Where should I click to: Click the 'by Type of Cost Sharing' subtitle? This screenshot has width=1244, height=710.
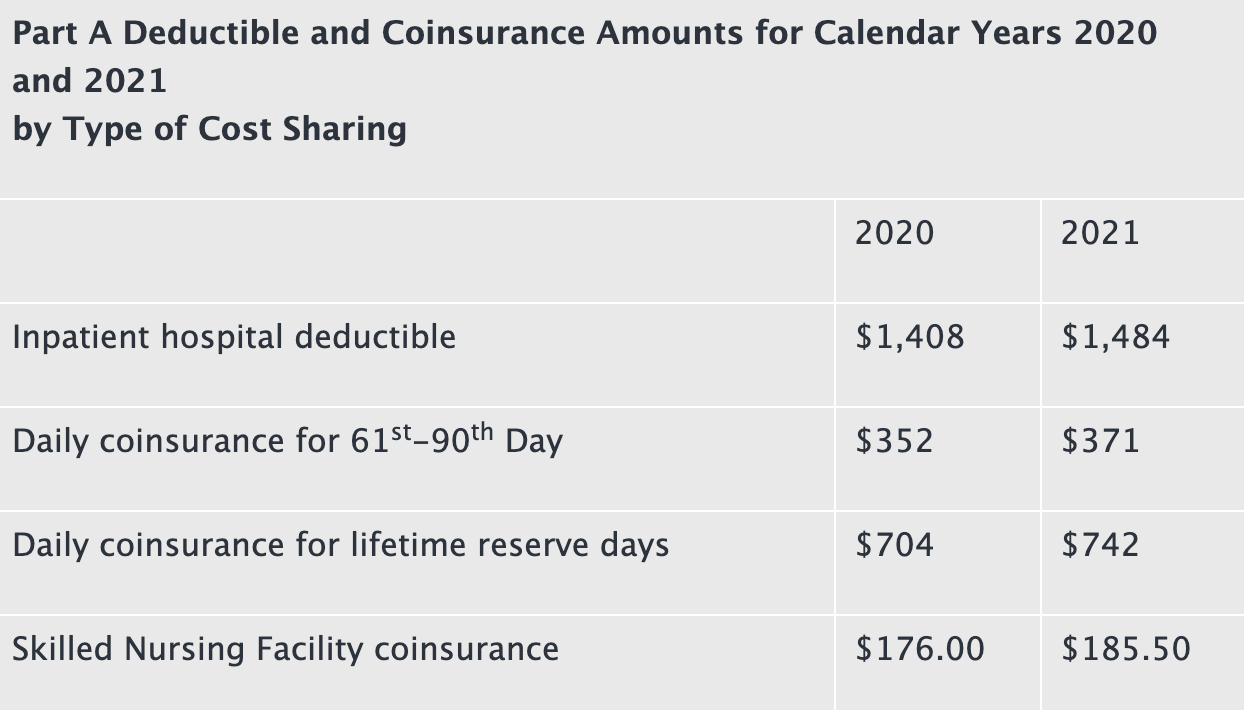coord(210,129)
